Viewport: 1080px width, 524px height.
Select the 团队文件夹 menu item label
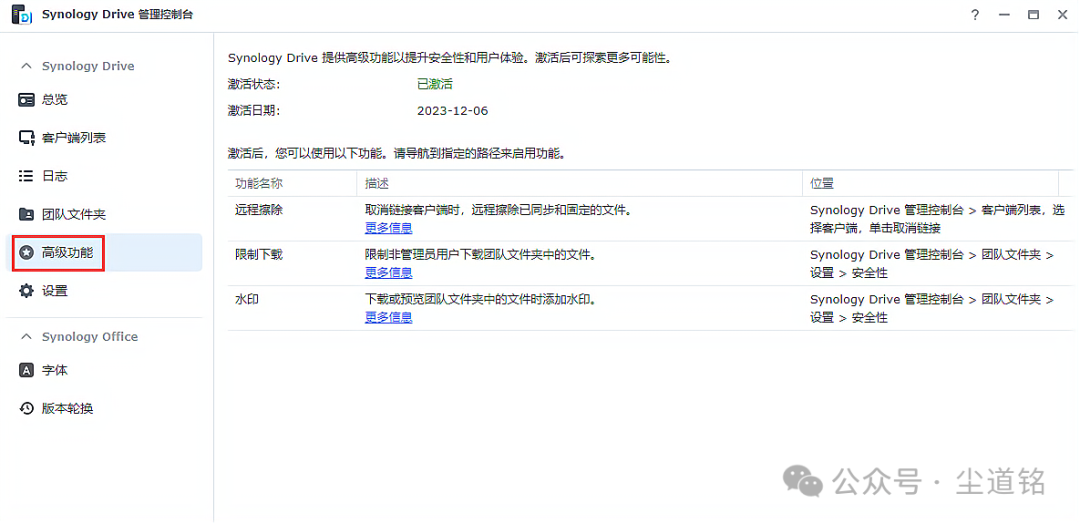click(x=73, y=214)
